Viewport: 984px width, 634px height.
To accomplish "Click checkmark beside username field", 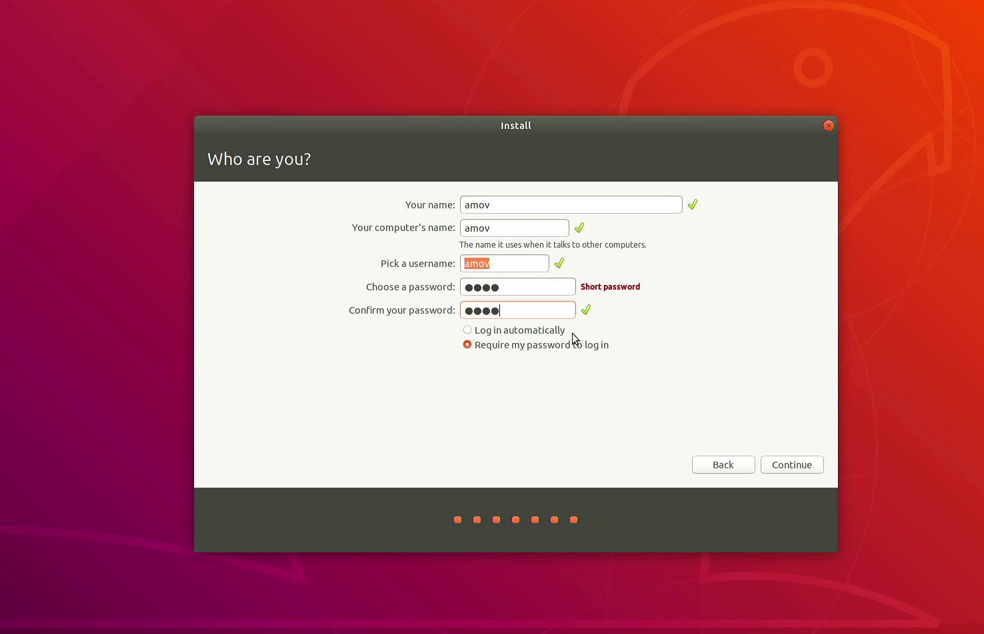I will [x=559, y=263].
